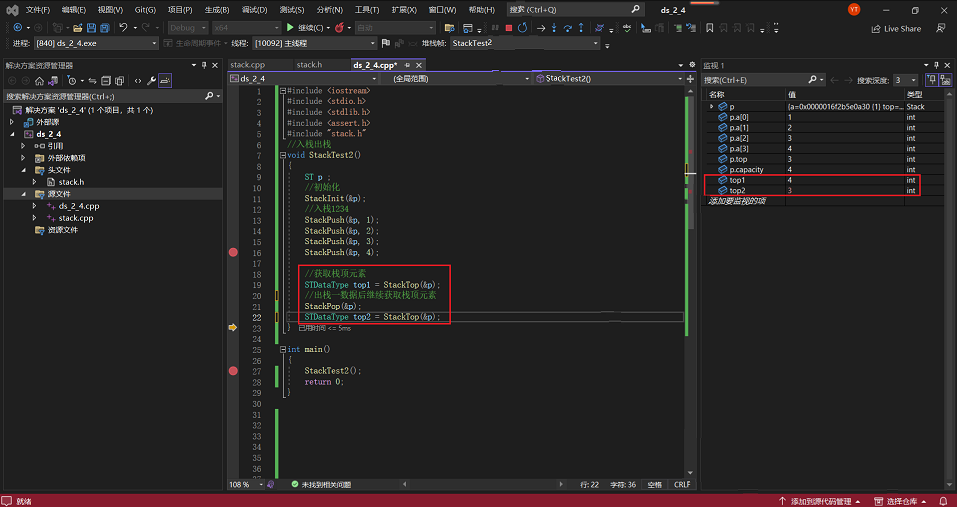
Task: Expand variable p in the Watch panel
Action: click(712, 107)
